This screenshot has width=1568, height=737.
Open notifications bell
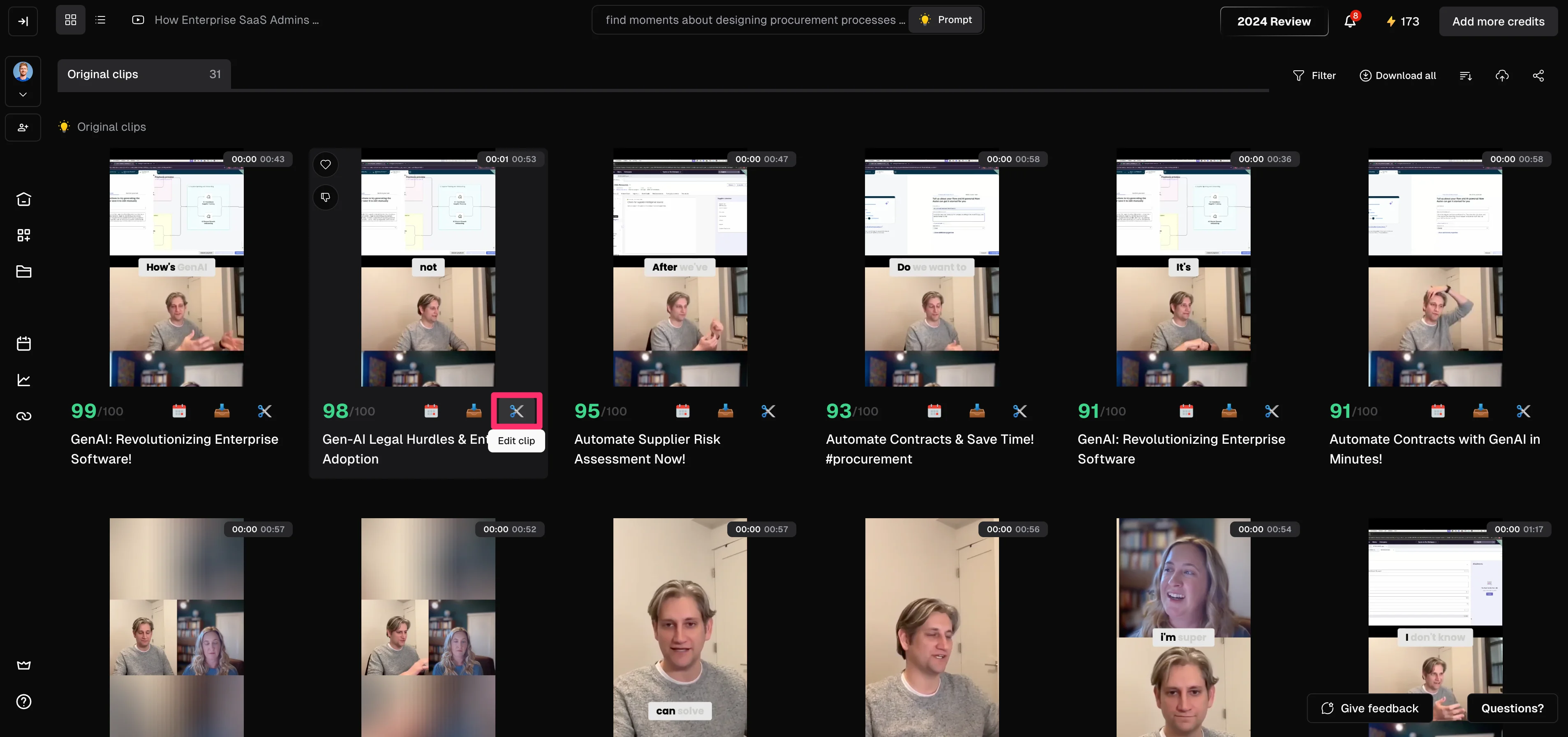(1349, 21)
